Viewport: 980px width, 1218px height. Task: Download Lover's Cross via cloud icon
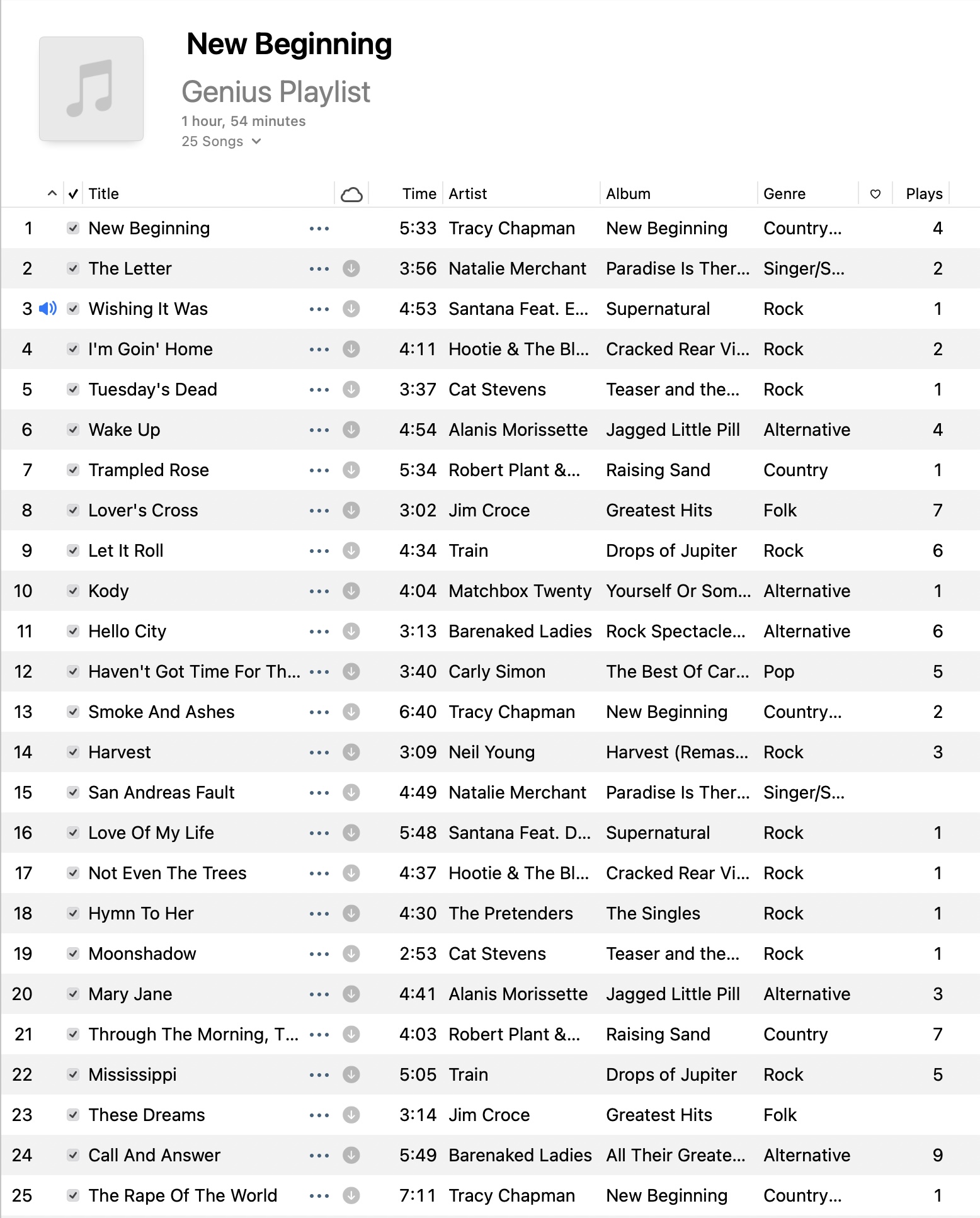point(351,510)
